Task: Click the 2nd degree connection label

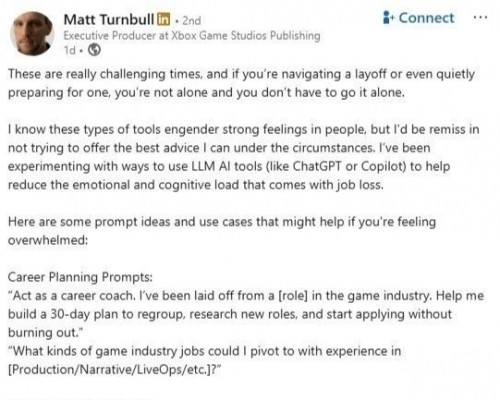Action: click(192, 21)
